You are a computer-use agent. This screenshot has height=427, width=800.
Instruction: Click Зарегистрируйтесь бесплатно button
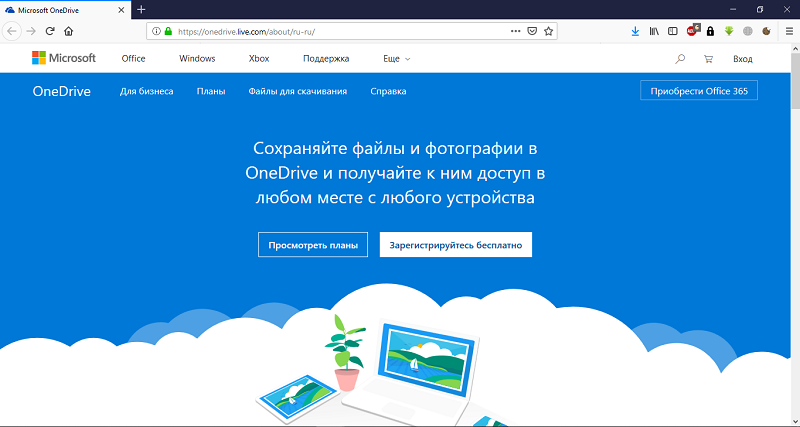point(456,245)
